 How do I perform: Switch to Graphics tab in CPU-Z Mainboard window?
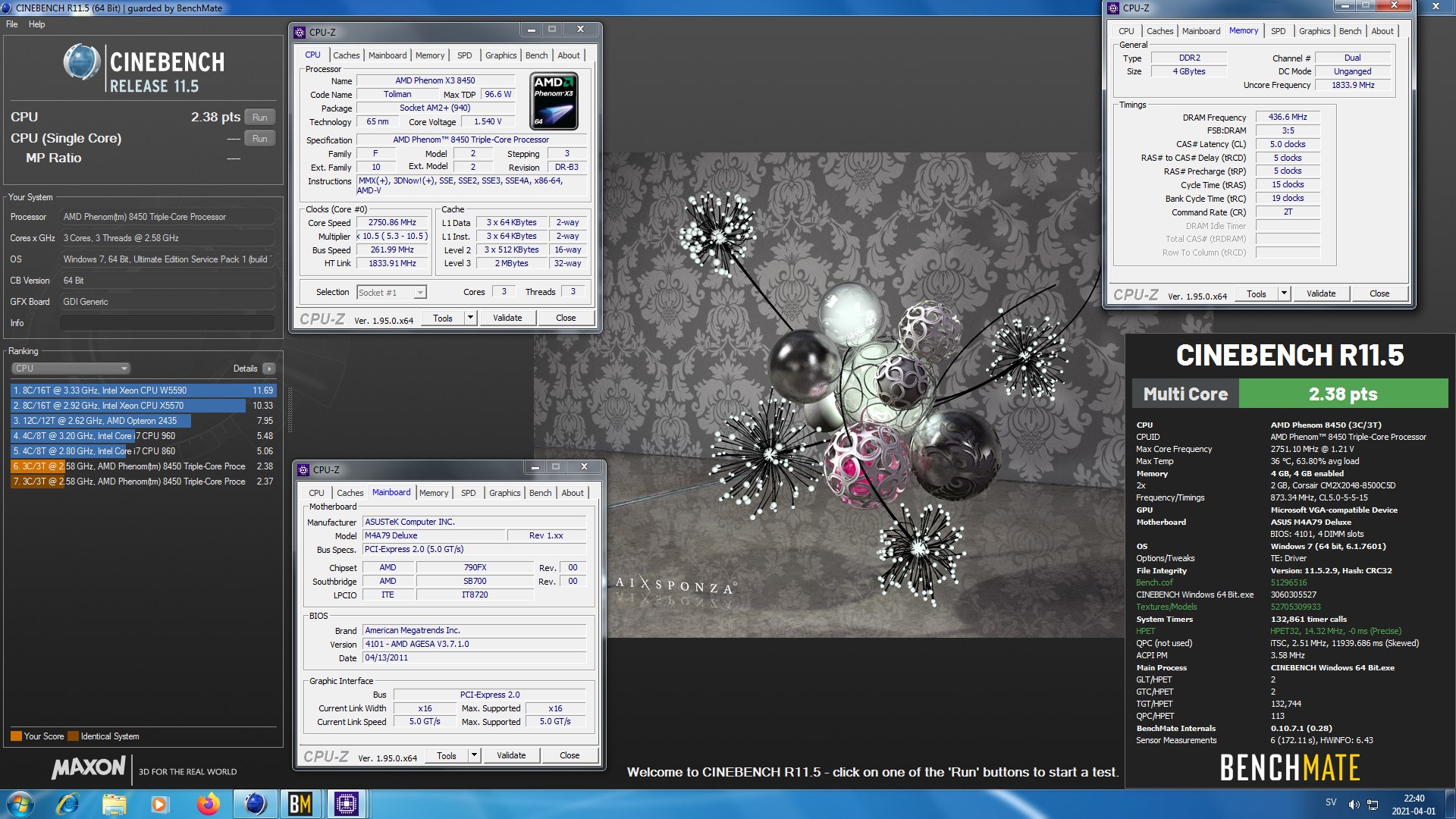(505, 493)
